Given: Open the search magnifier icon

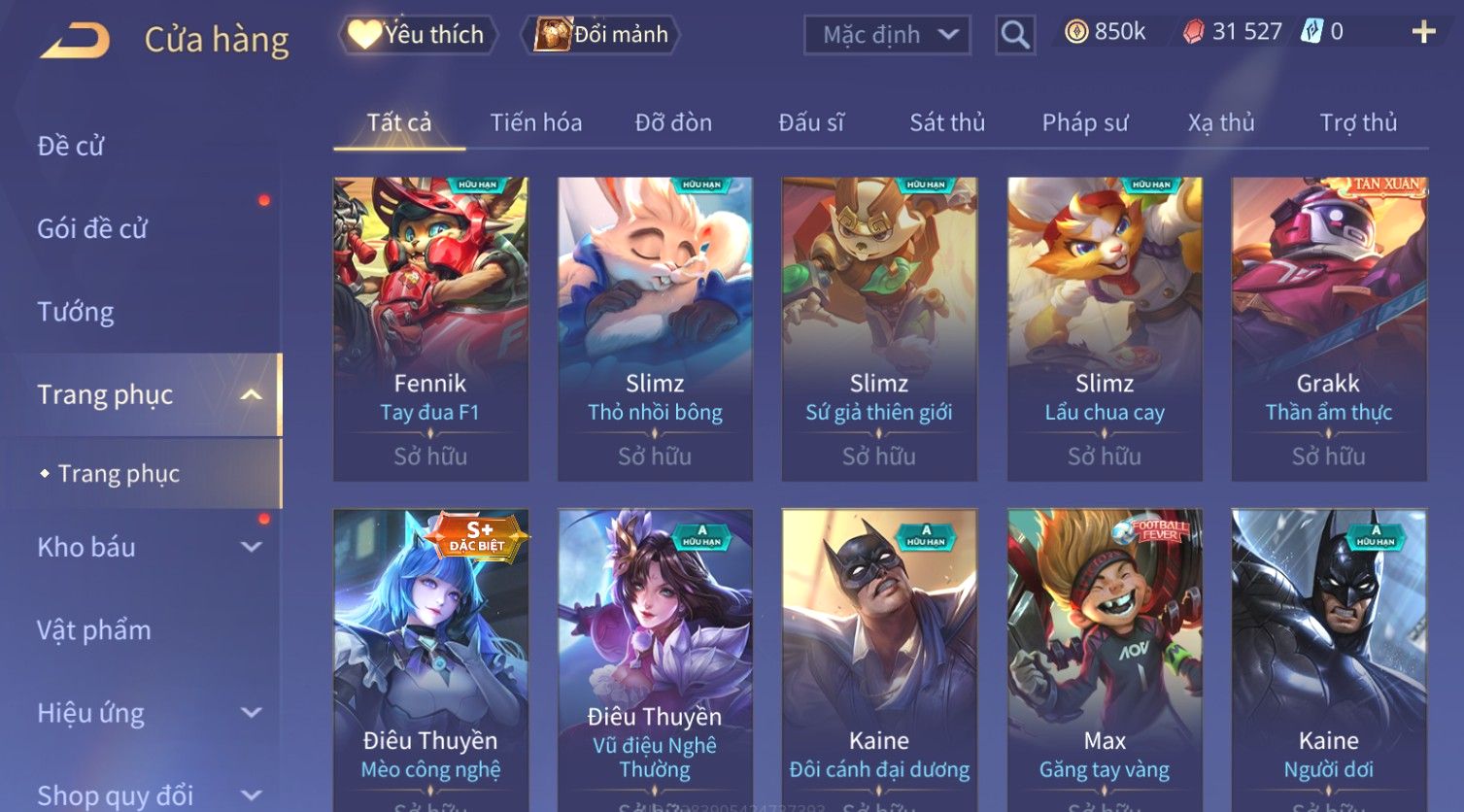Looking at the screenshot, I should (x=1015, y=35).
